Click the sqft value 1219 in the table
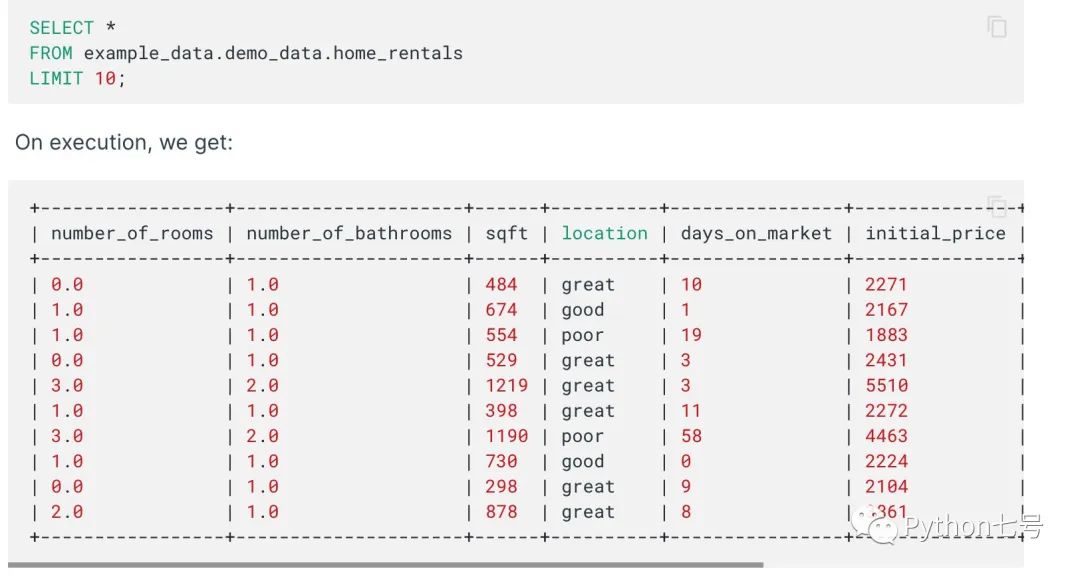The width and height of the screenshot is (1080, 577). [x=505, y=385]
